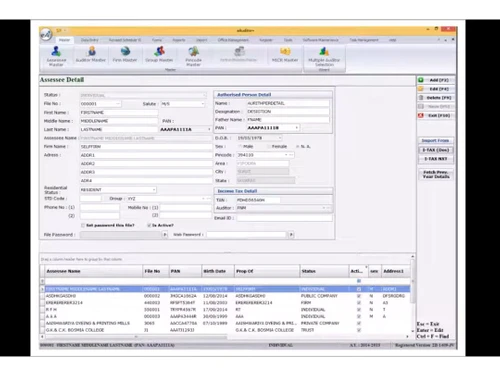Select the Male radio button
Screen dimensions: 500x375
240,147
